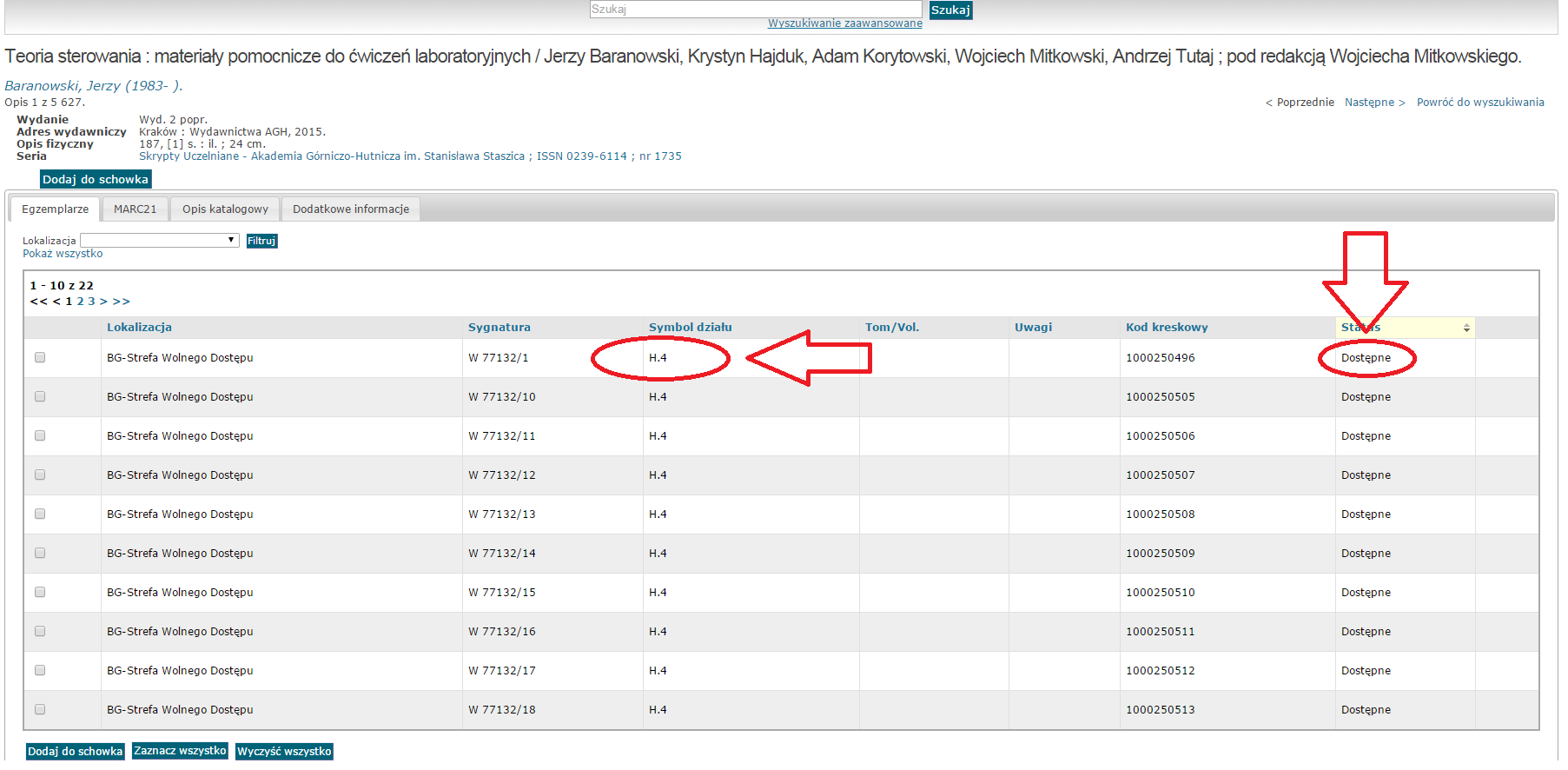Click the last page >> link
Viewport: 1568px width, 770px height.
[x=121, y=302]
